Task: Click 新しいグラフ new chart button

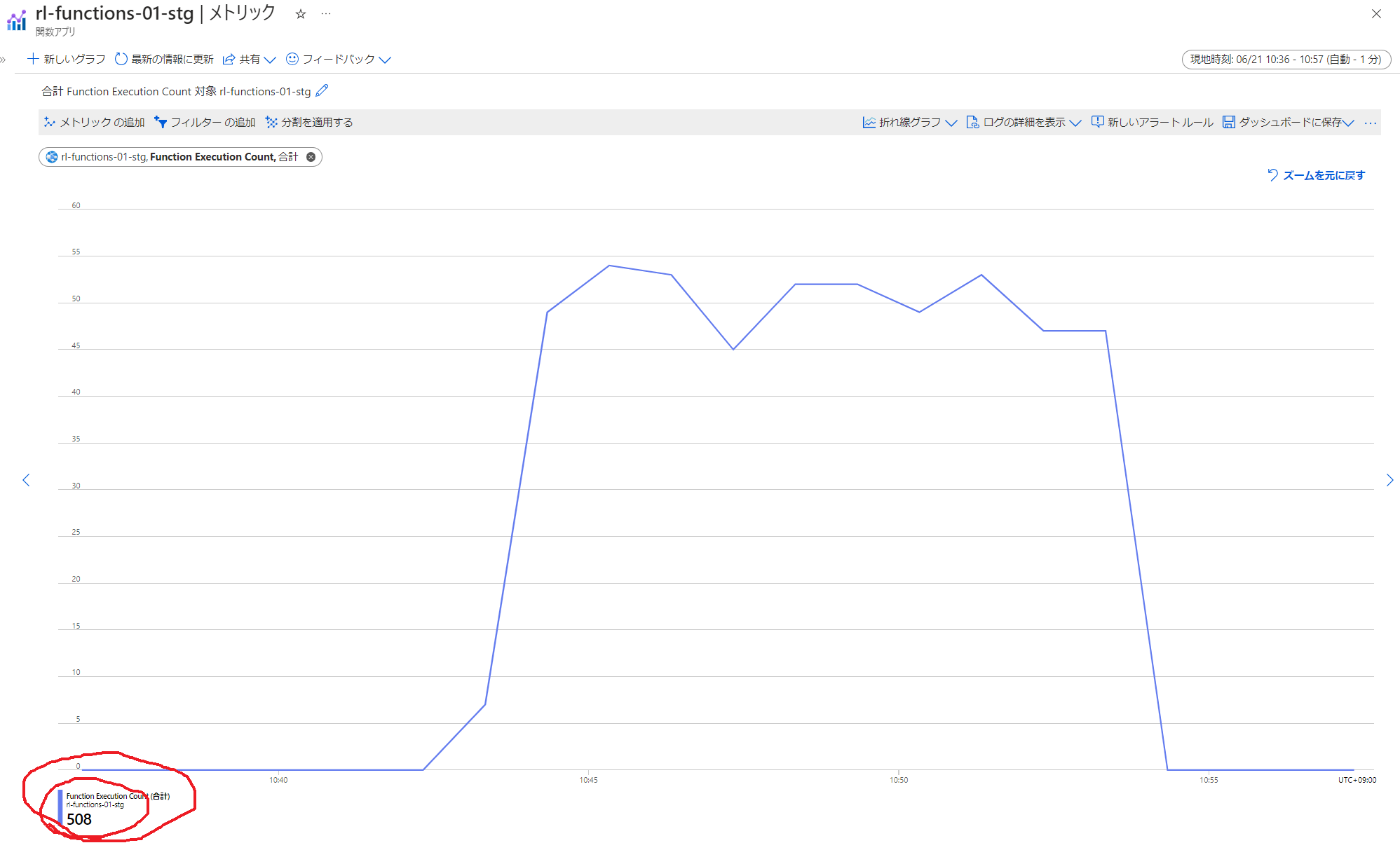Action: [67, 59]
